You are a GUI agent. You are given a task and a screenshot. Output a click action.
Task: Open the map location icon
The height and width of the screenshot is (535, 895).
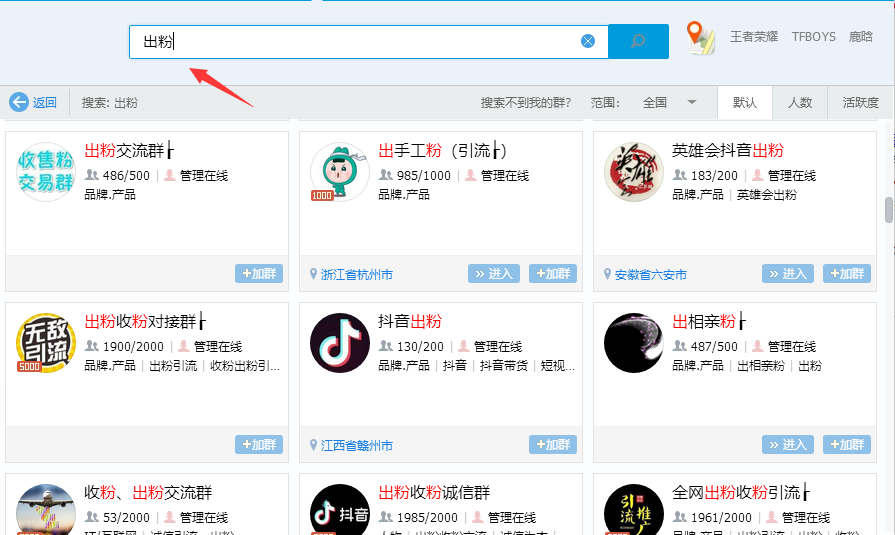pyautogui.click(x=700, y=38)
